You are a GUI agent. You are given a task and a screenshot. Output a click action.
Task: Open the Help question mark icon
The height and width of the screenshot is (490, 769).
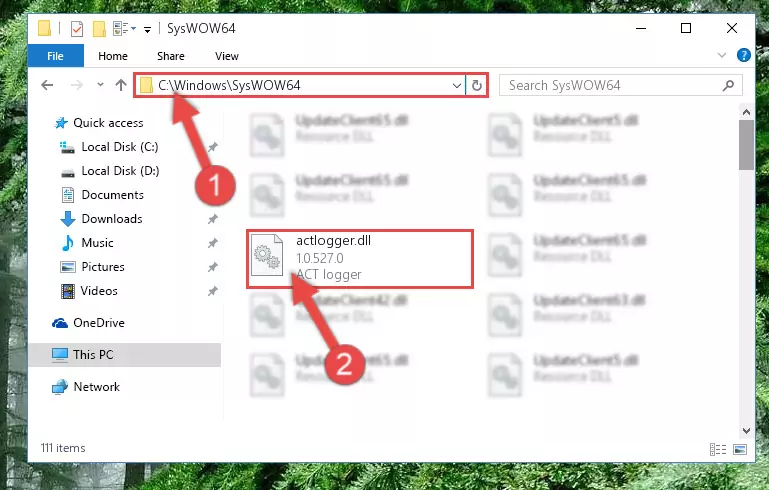tap(743, 55)
